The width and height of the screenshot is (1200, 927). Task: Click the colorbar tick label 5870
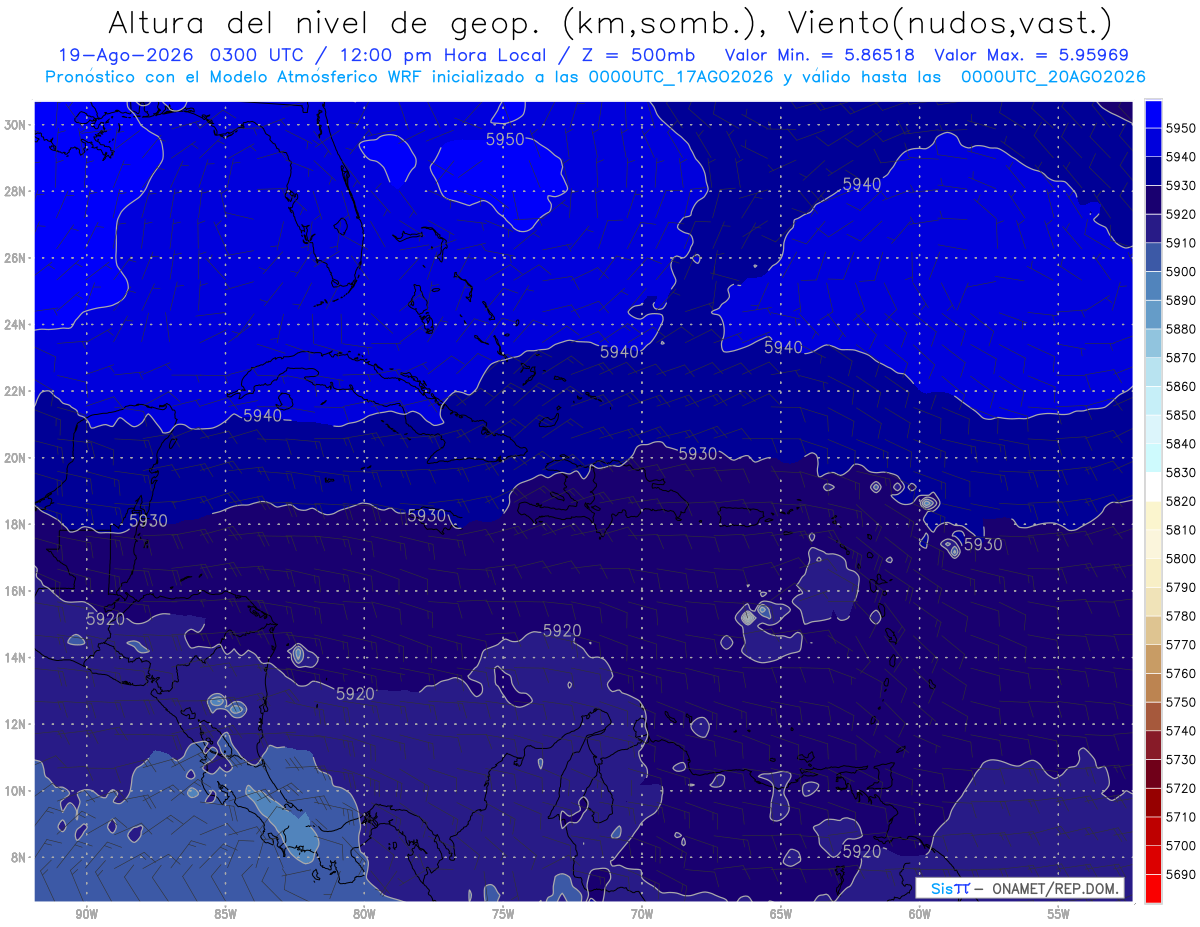1181,358
